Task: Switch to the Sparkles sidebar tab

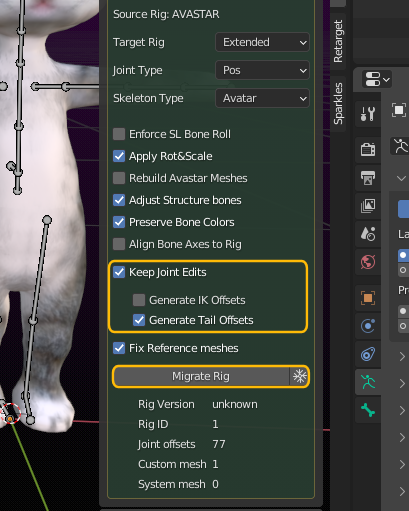Action: point(338,103)
